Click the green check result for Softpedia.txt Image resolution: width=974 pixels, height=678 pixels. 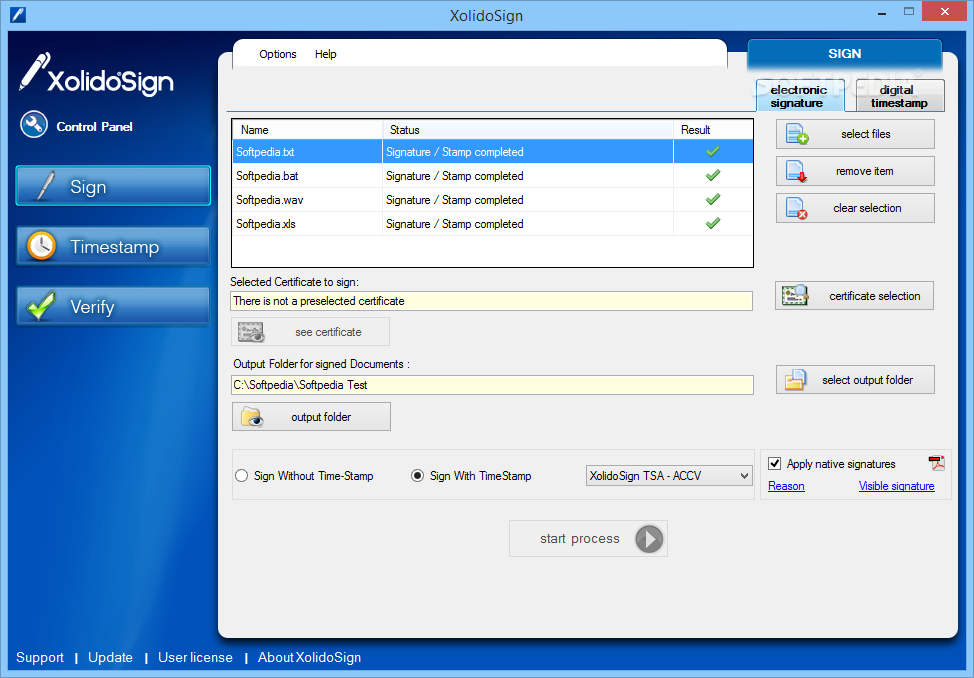pyautogui.click(x=713, y=151)
